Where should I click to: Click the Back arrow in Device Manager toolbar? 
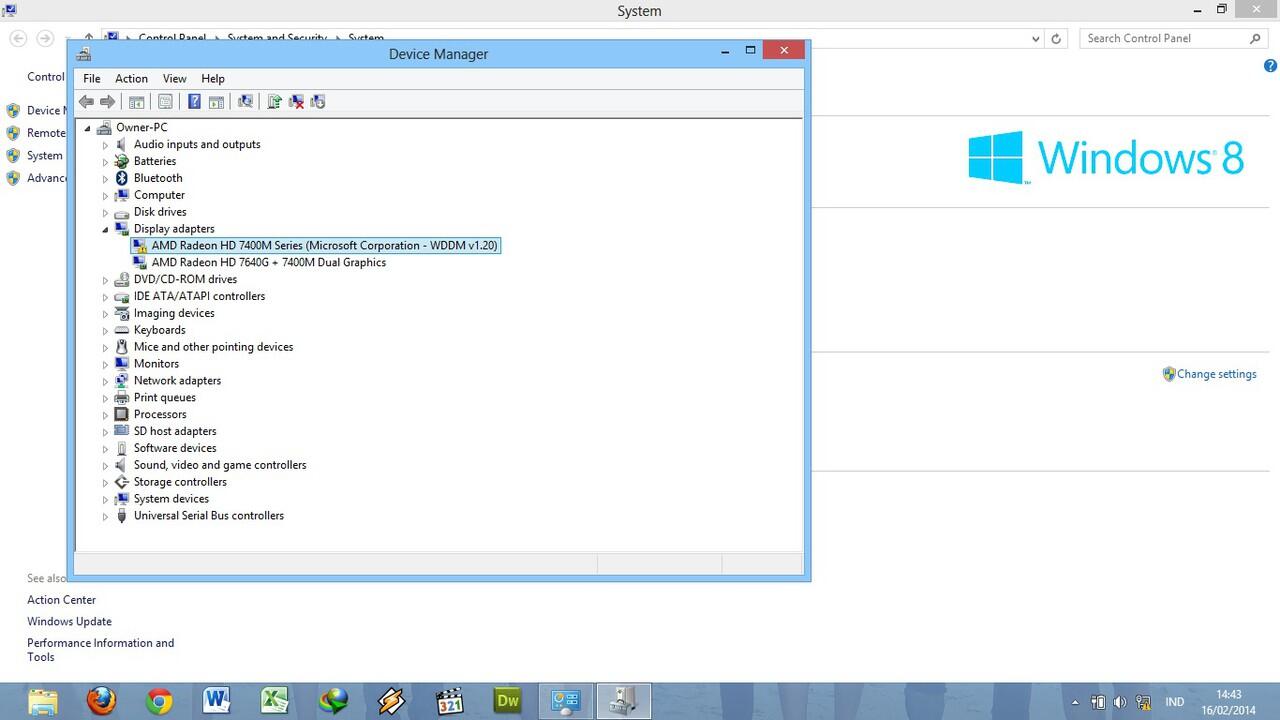tap(86, 101)
